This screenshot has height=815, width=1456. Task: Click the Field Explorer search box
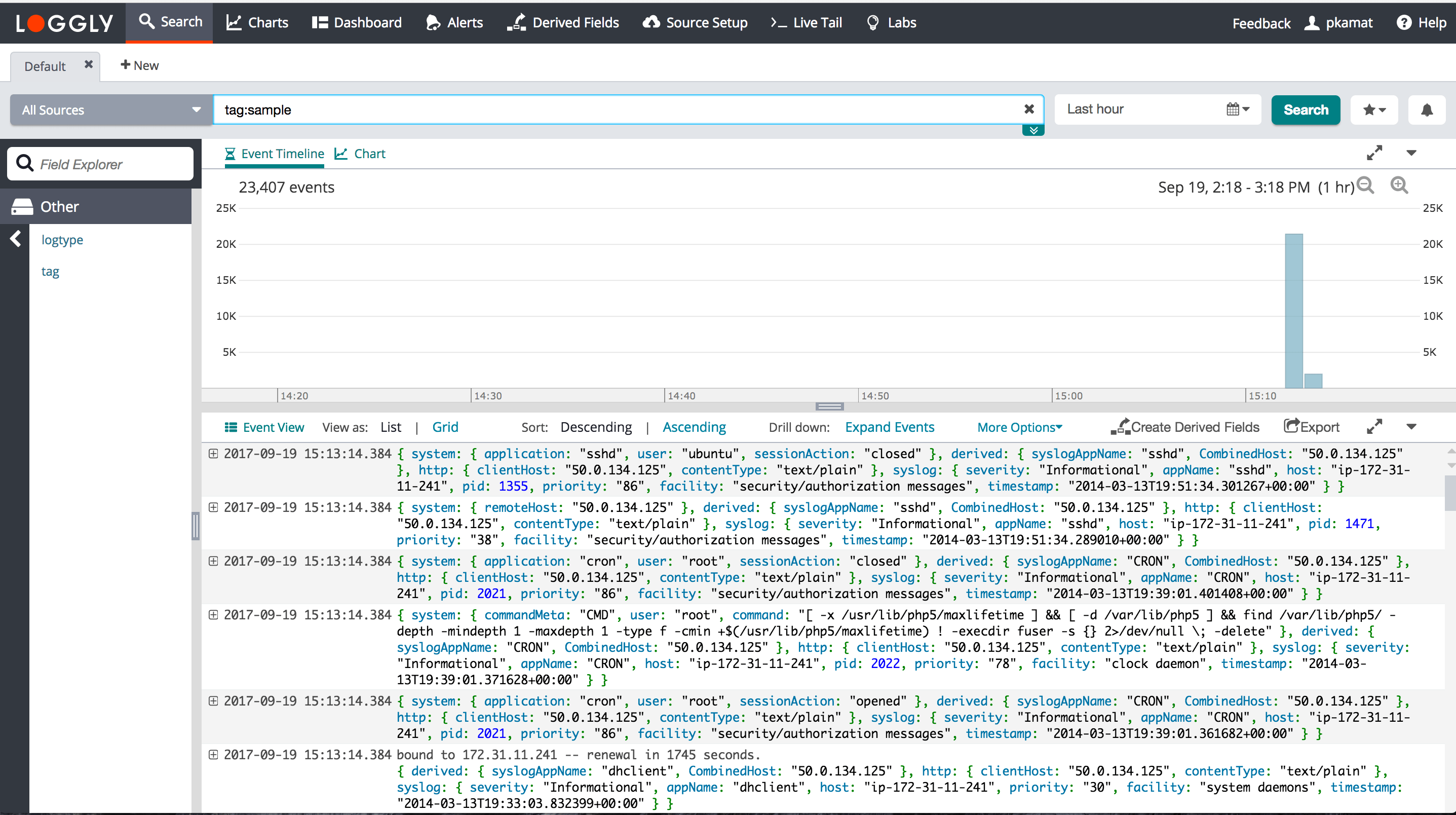(101, 164)
